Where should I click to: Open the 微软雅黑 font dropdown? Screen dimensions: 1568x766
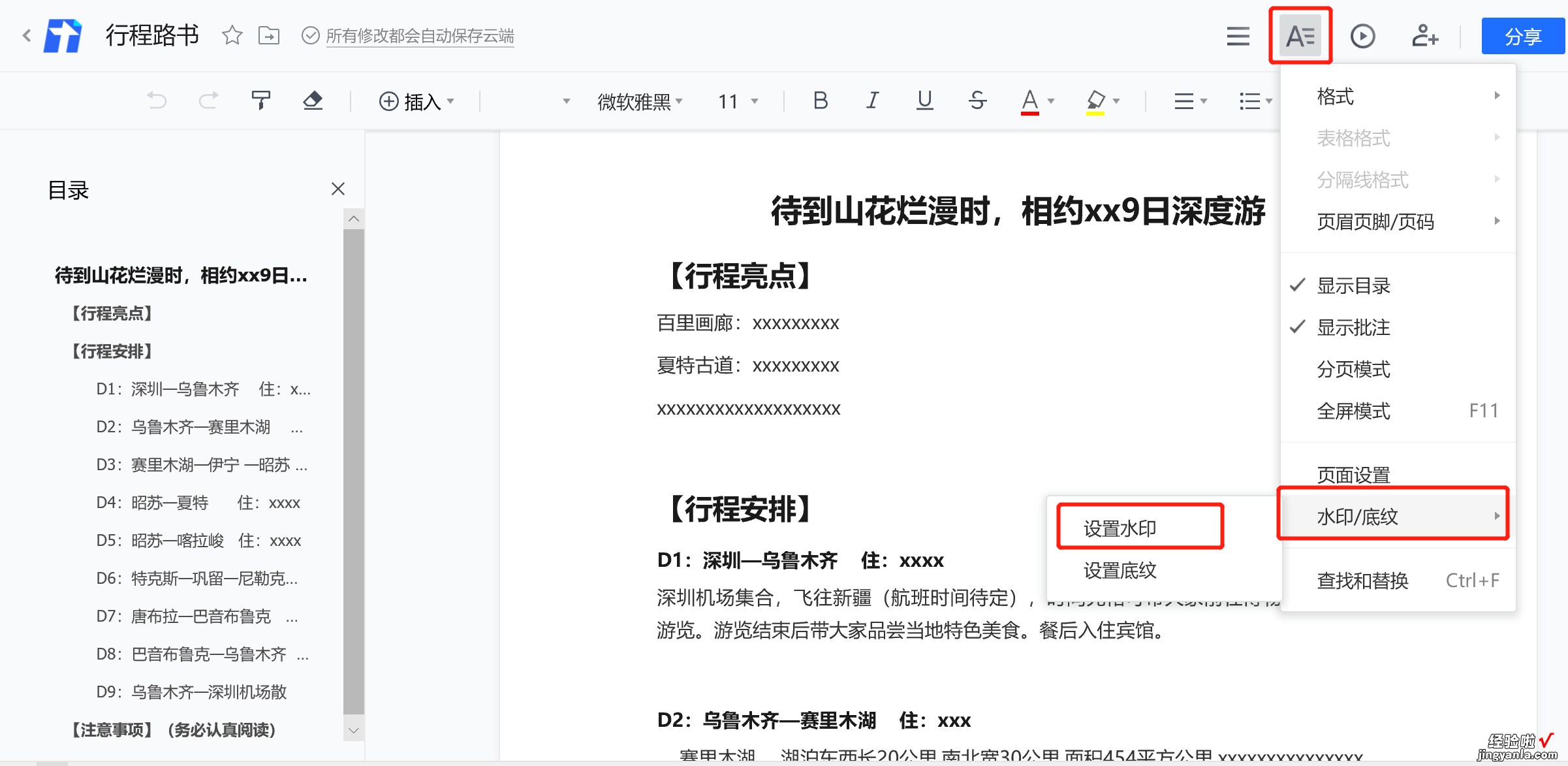640,101
